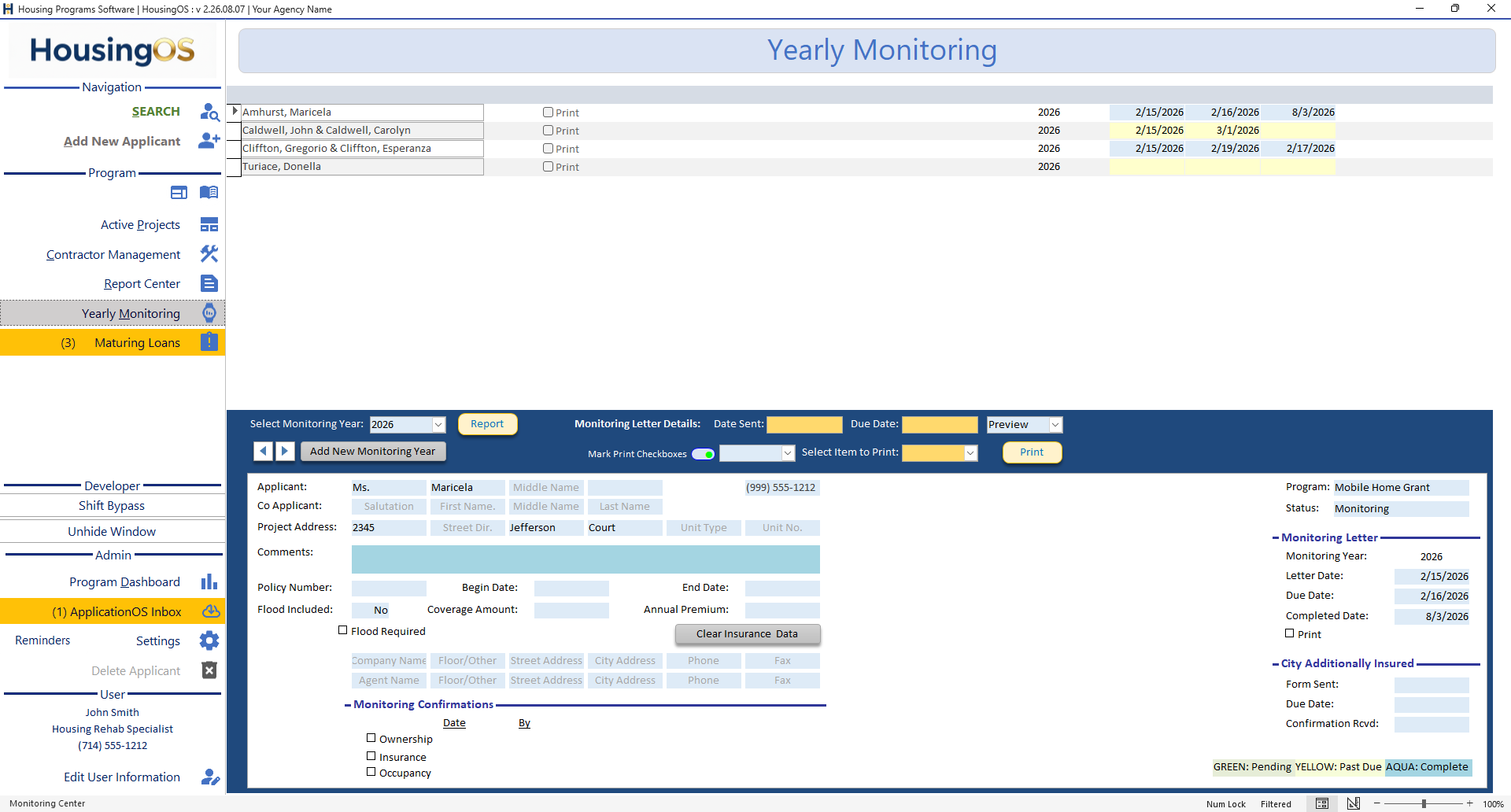Go to next record with right arrow

pyautogui.click(x=285, y=451)
